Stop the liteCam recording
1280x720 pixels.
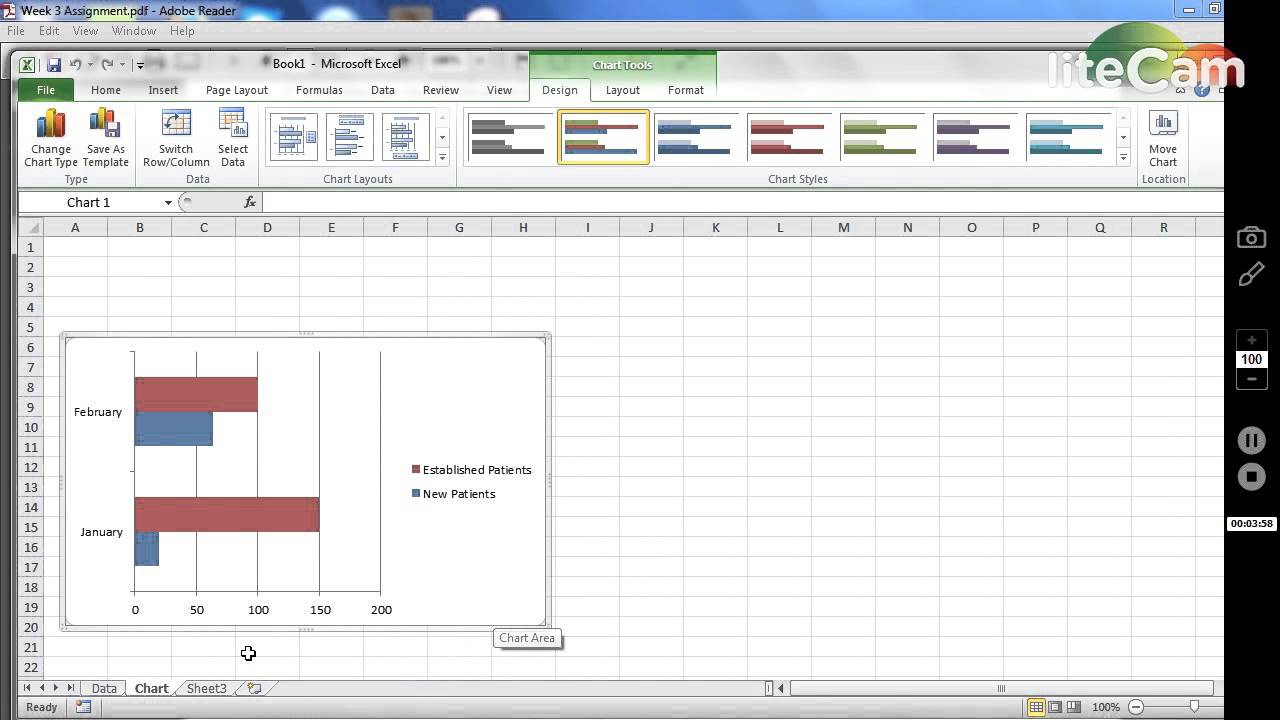[x=1252, y=477]
